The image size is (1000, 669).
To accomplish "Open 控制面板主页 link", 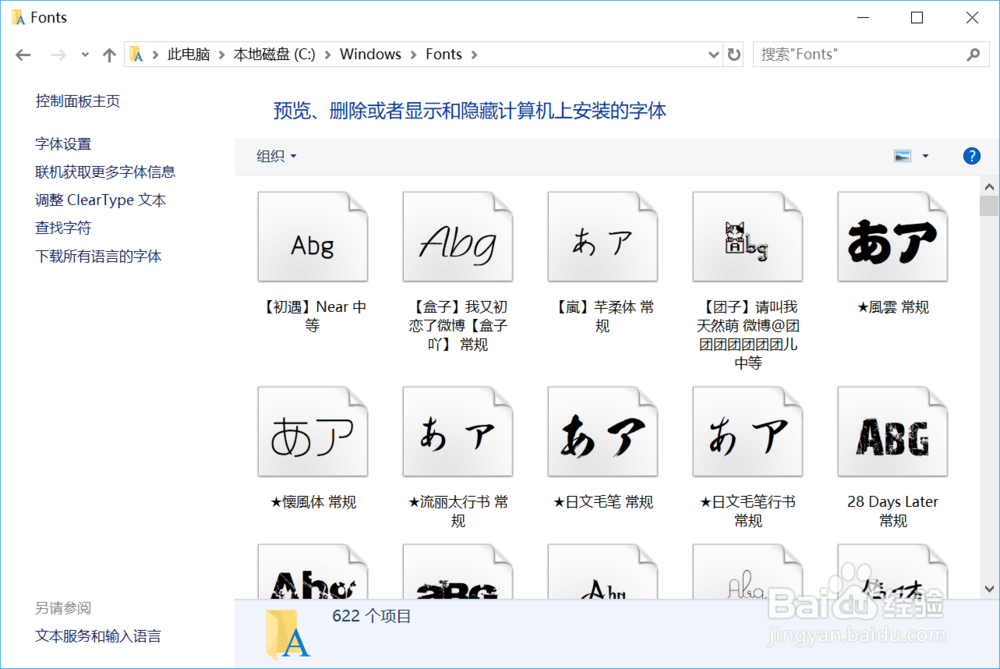I will point(77,101).
